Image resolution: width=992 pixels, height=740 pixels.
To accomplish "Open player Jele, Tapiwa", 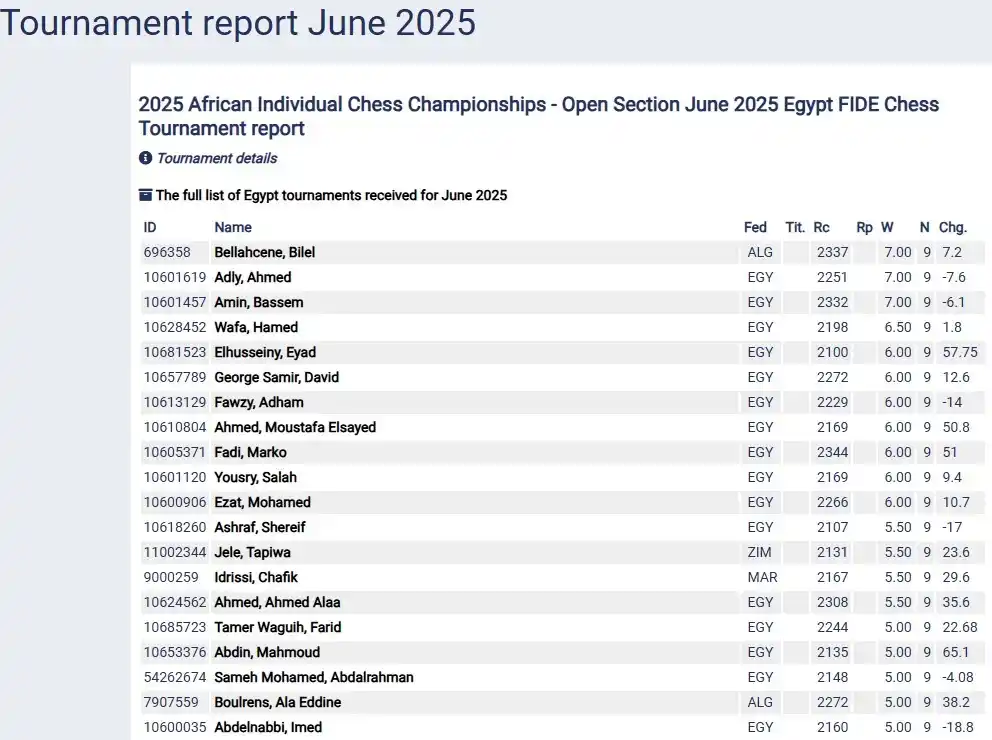I will [252, 552].
